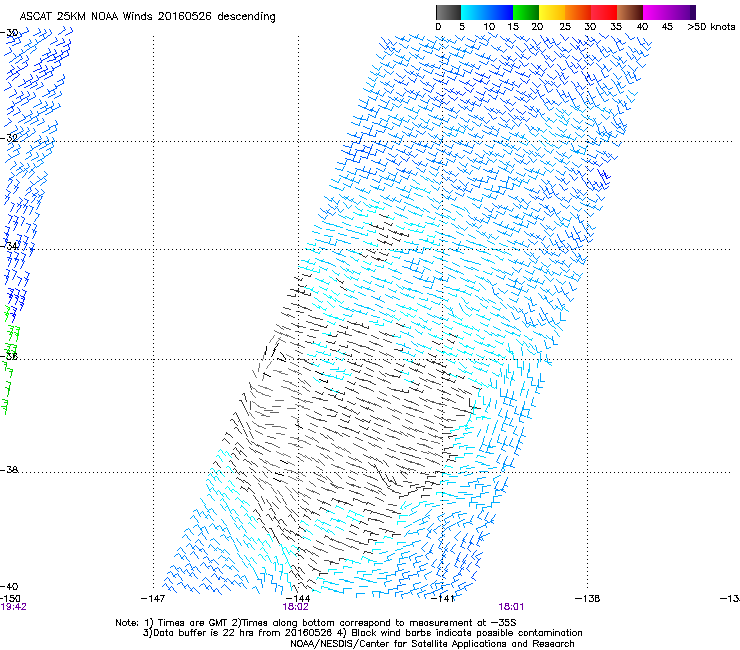
Task: Click longitude label '-144' on bottom axis
Action: (x=298, y=599)
